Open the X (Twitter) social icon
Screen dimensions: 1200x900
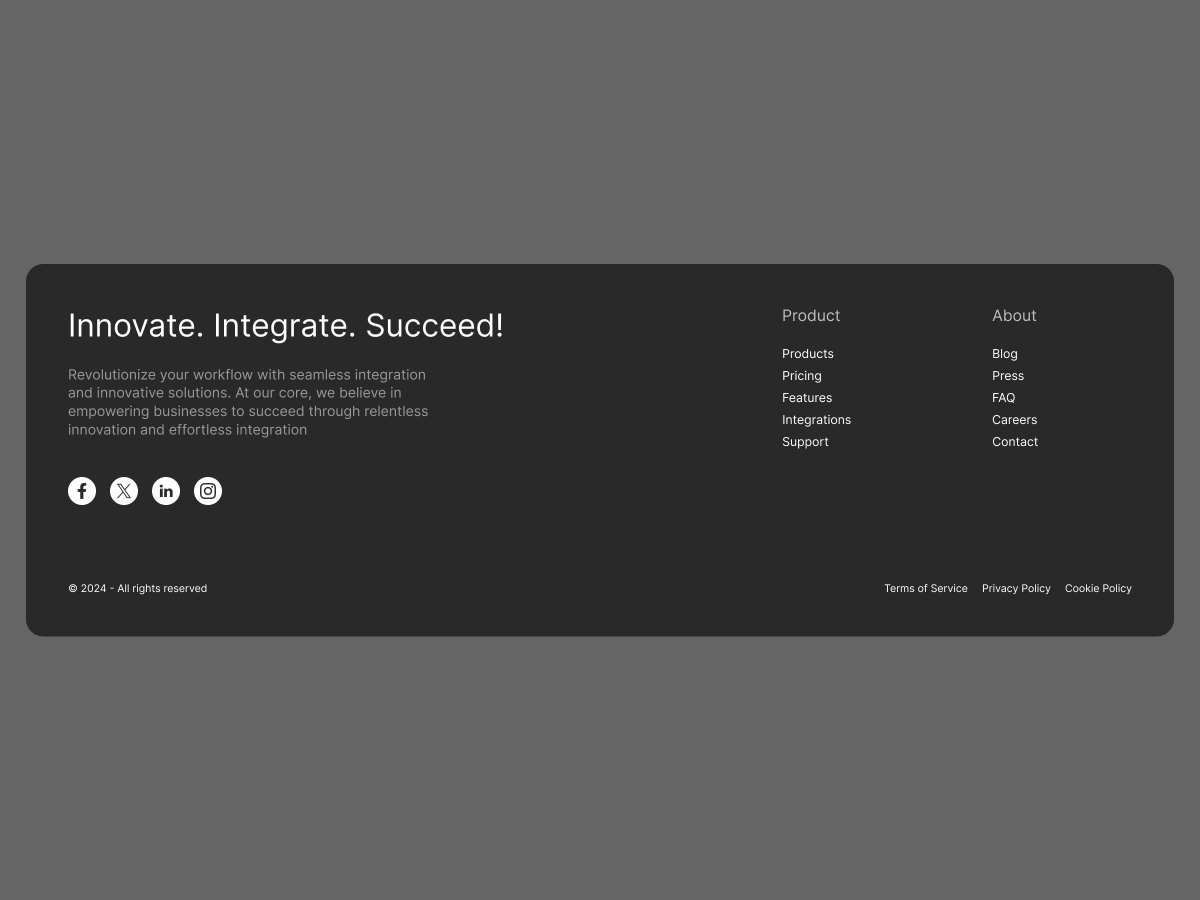click(x=124, y=491)
